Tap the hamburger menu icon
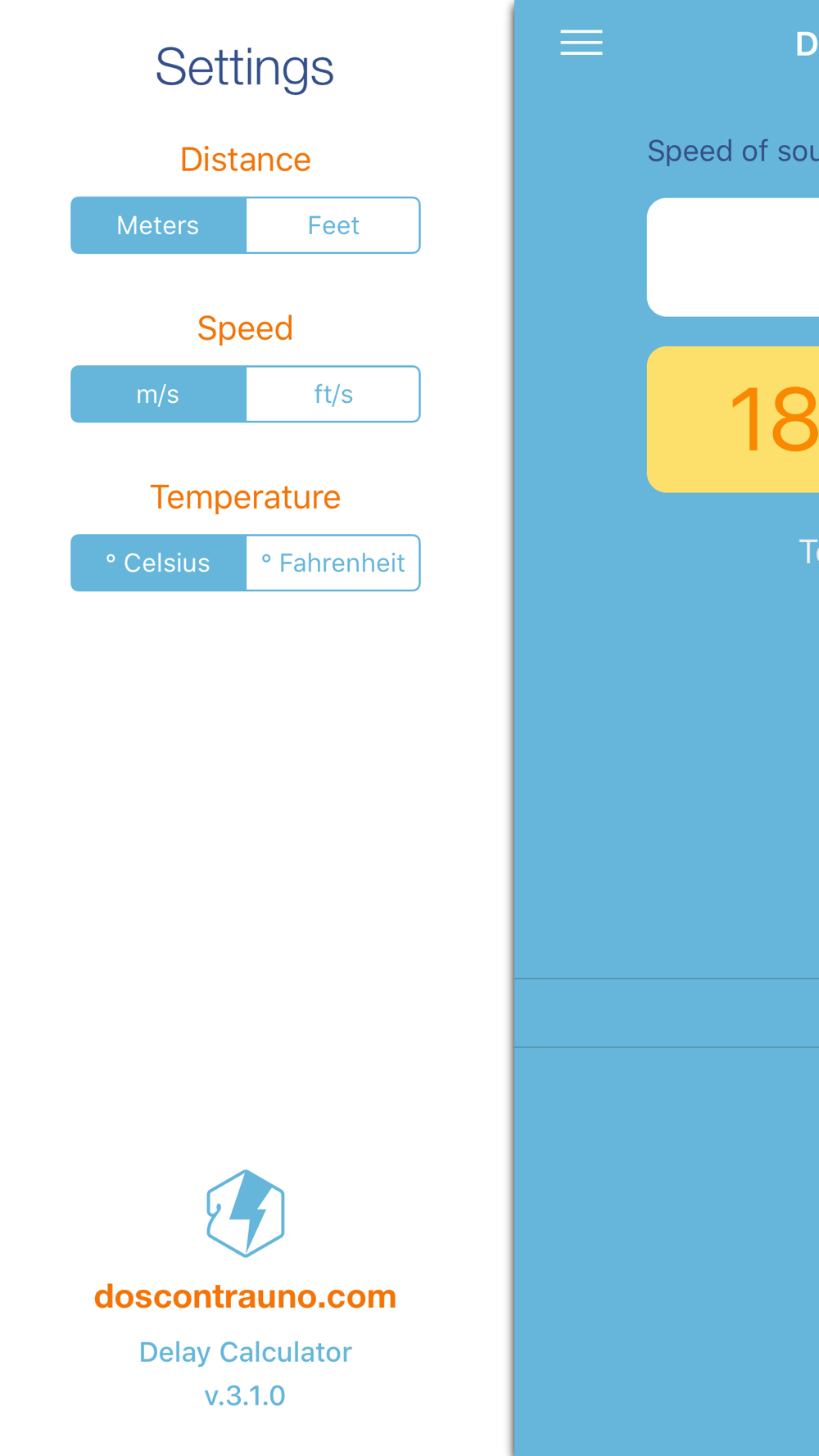This screenshot has width=819, height=1456. coord(581,43)
